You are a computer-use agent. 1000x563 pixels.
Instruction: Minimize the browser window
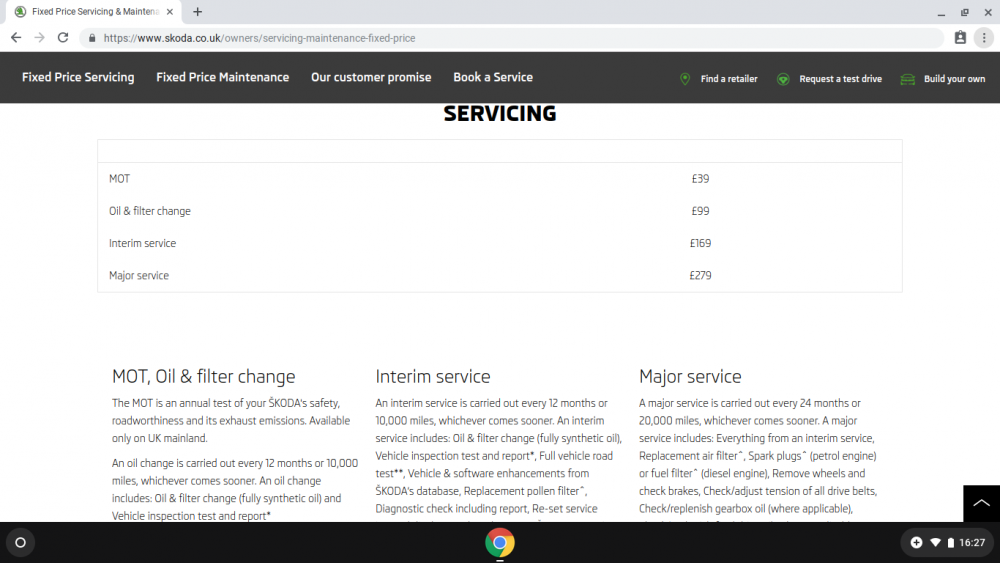point(941,12)
